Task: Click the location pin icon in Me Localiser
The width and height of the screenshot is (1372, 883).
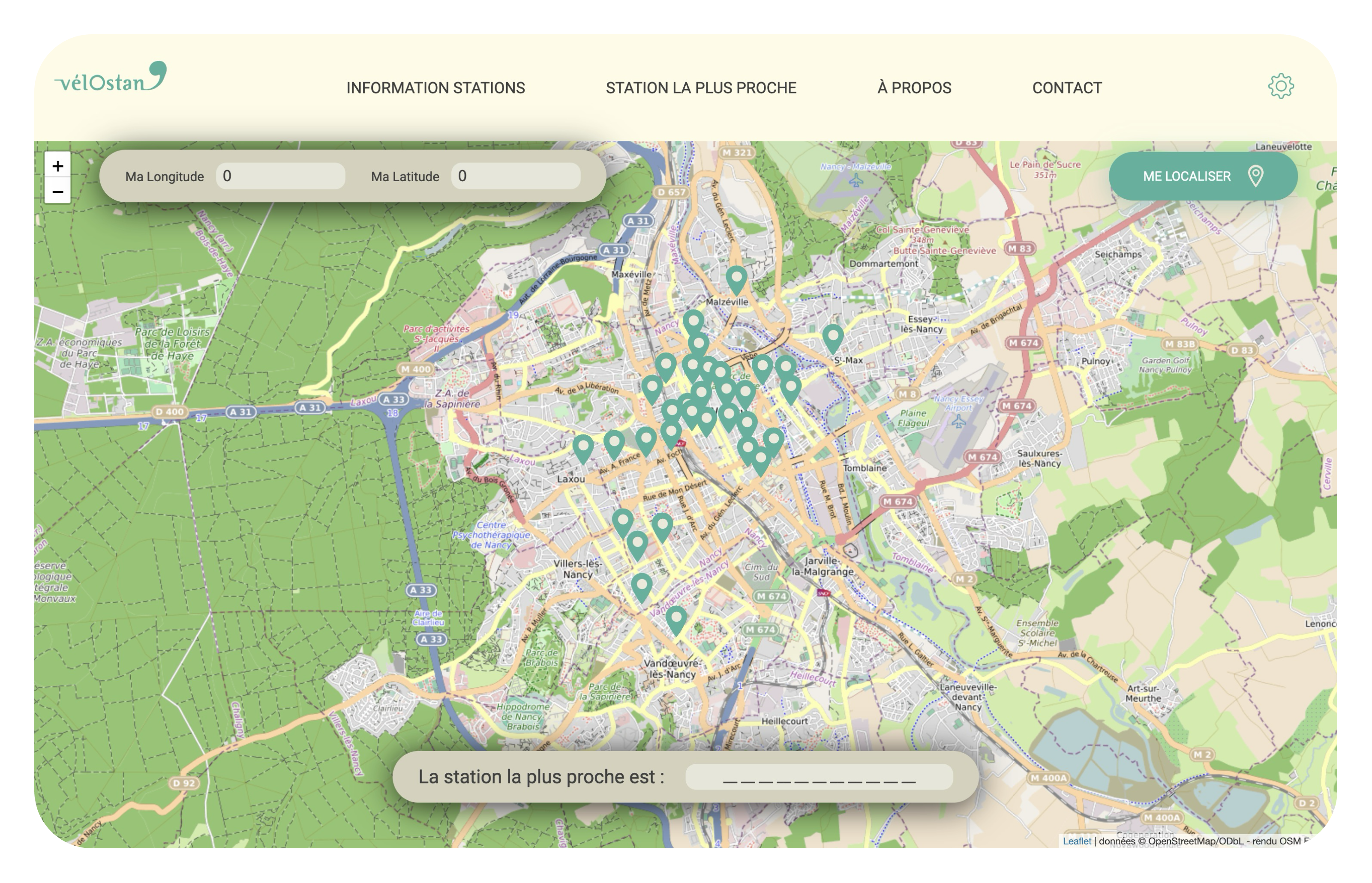Action: point(1255,176)
